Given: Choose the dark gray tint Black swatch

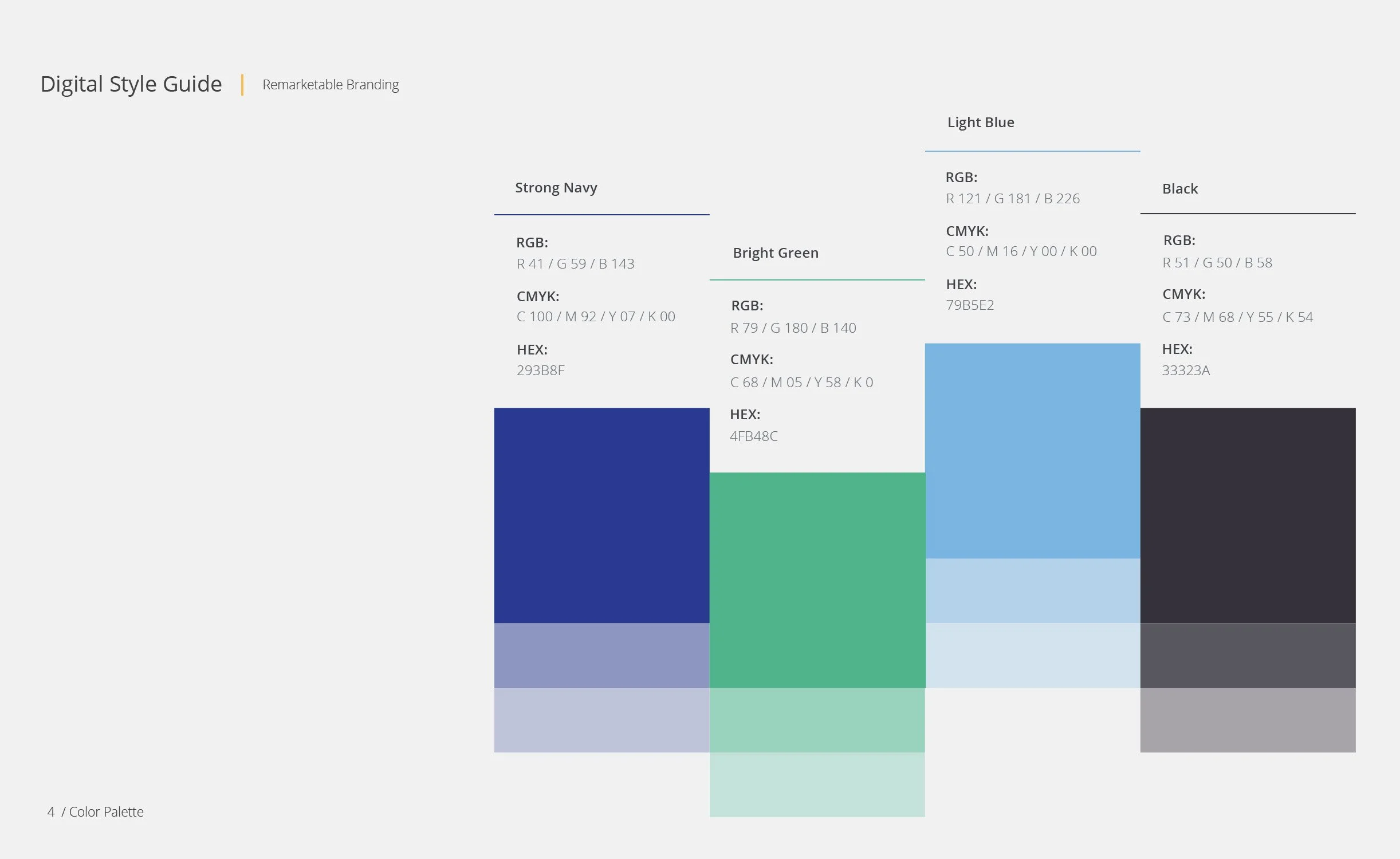Looking at the screenshot, I should (1248, 655).
